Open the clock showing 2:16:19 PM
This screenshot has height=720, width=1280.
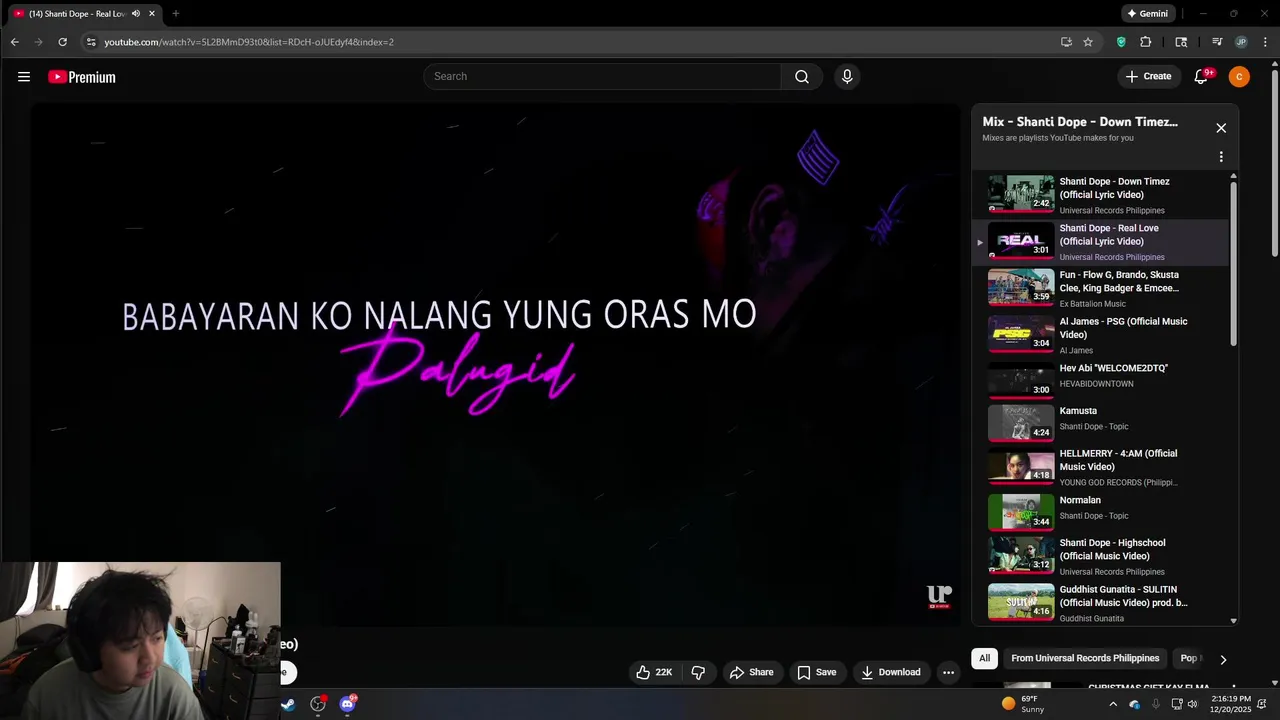1231,704
